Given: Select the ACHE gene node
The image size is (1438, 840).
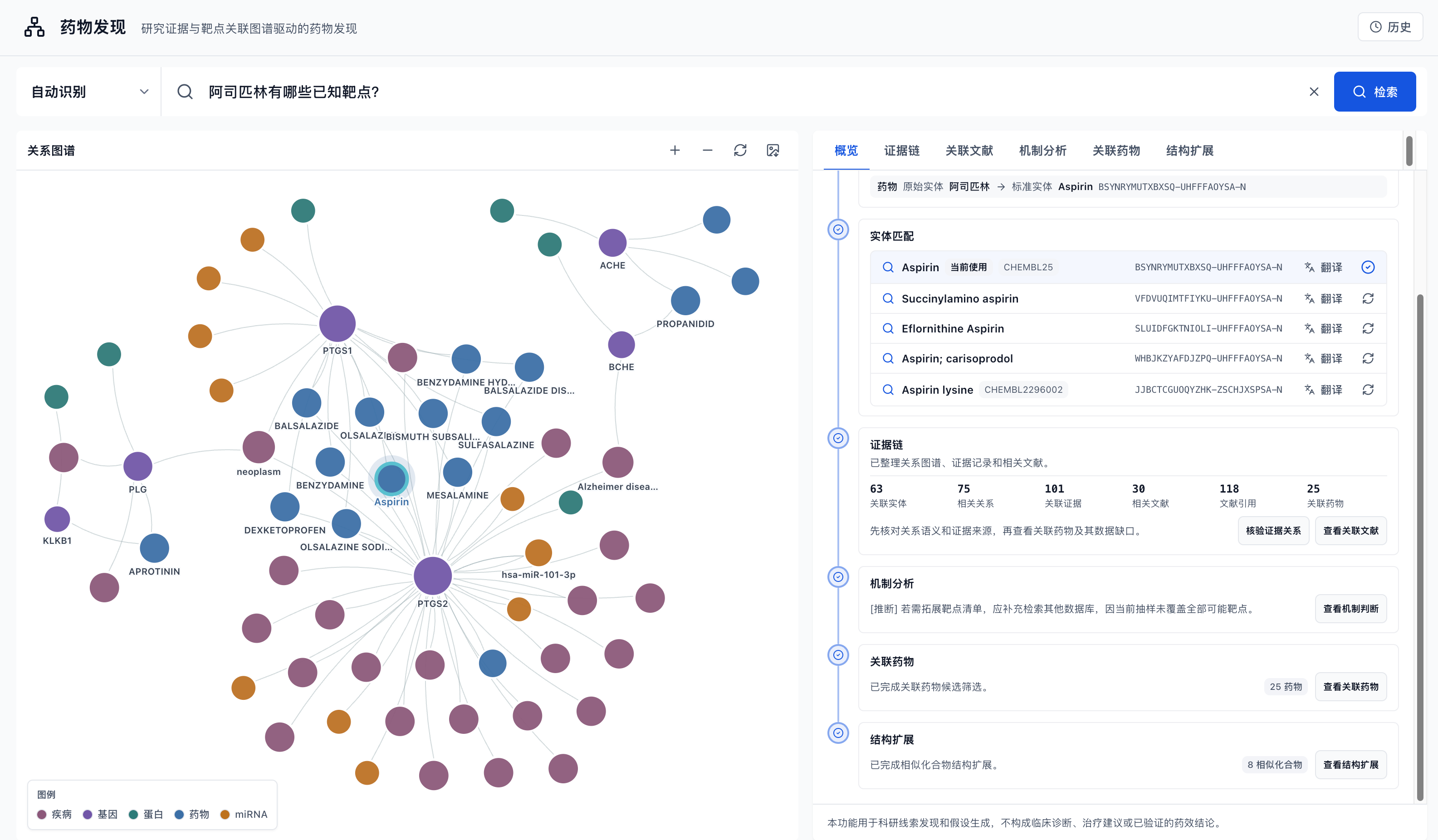Looking at the screenshot, I should [x=612, y=243].
